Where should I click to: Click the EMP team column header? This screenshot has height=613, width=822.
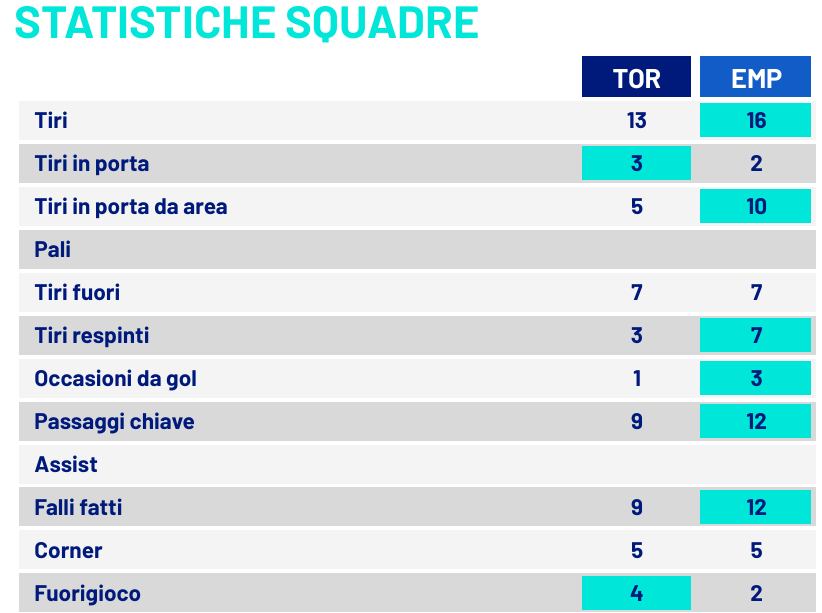pos(755,77)
